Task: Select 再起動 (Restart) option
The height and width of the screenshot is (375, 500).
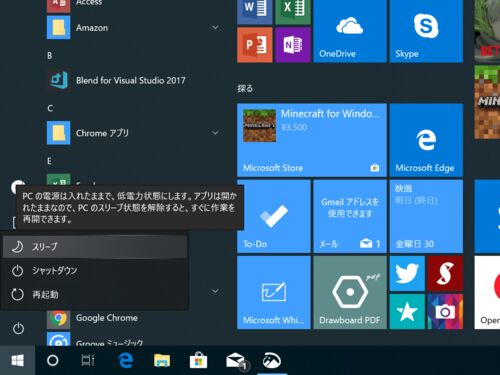Action: pos(95,294)
